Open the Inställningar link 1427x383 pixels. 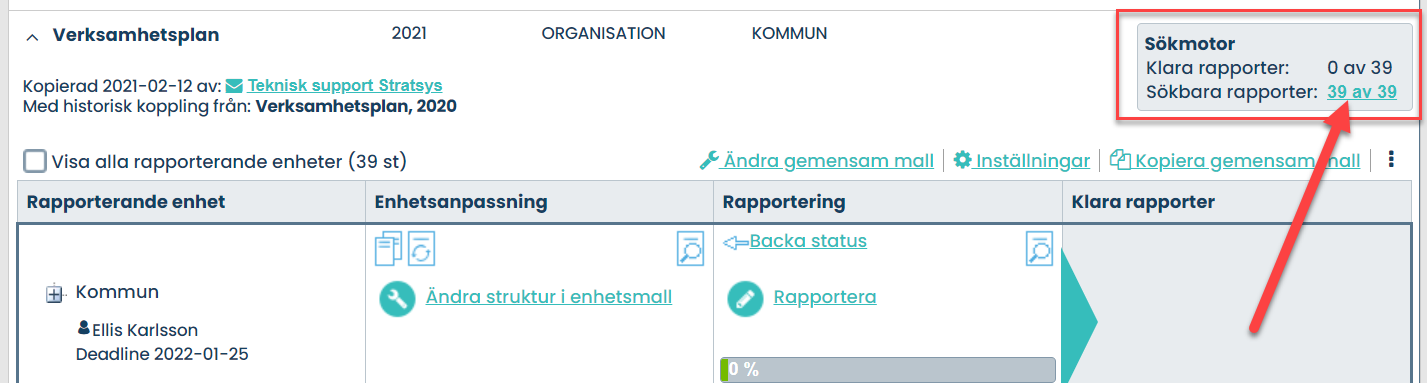tap(1033, 160)
